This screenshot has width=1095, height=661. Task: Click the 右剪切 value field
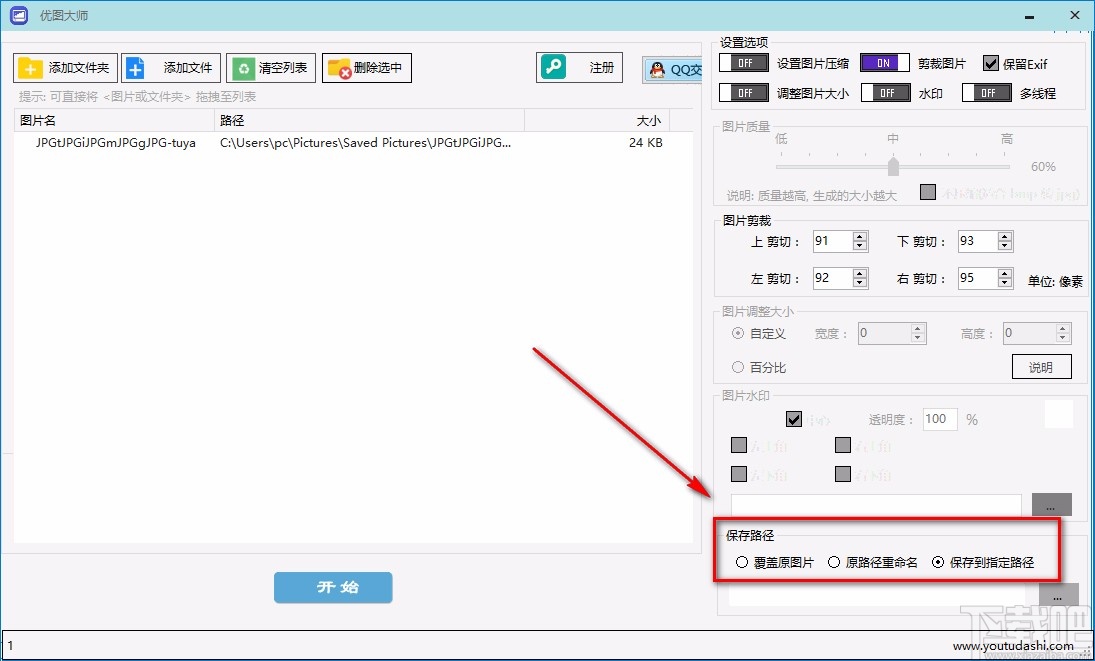(x=978, y=278)
